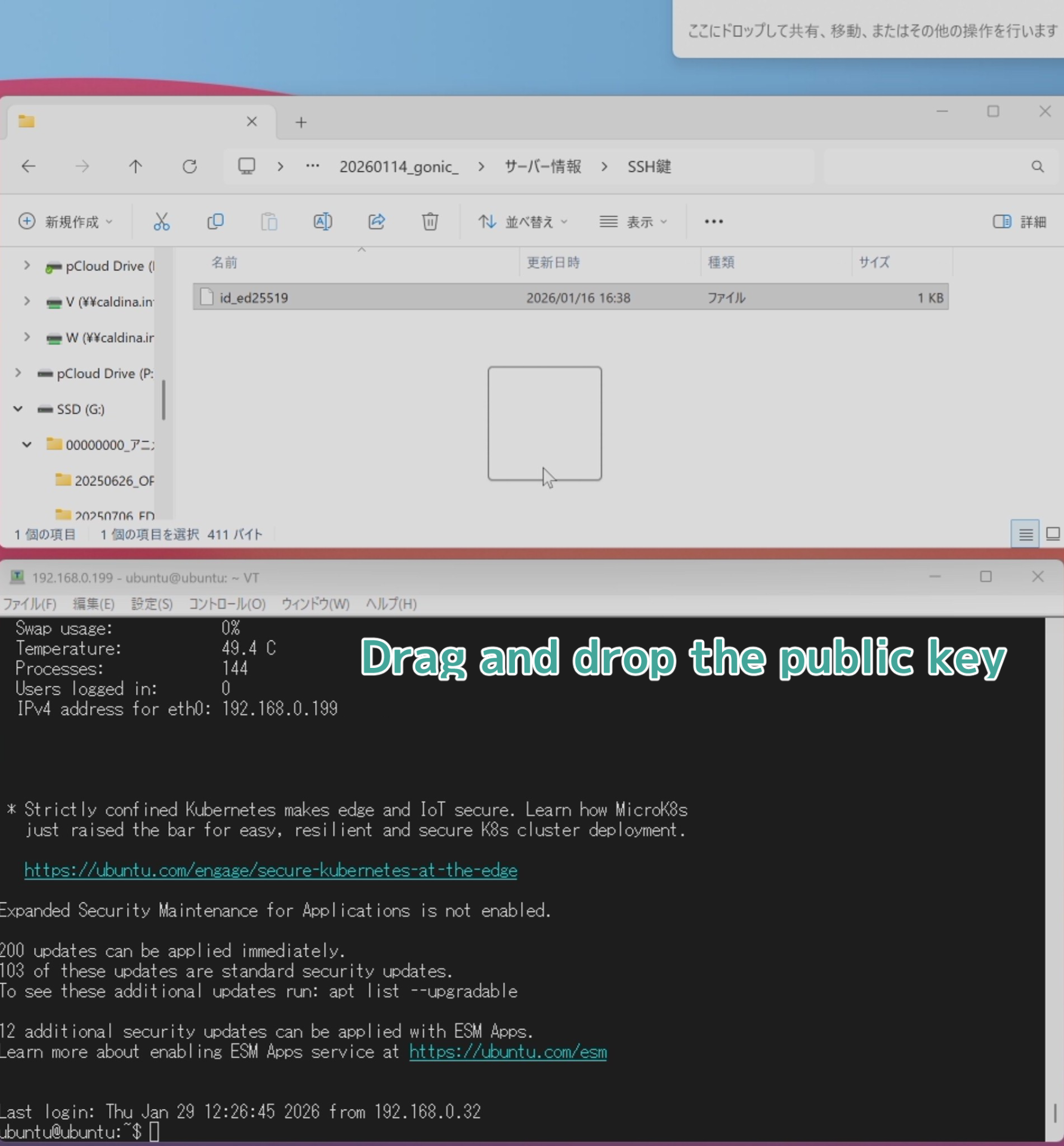
Task: Click the サーバー情報 breadcrumb segment
Action: 542,167
